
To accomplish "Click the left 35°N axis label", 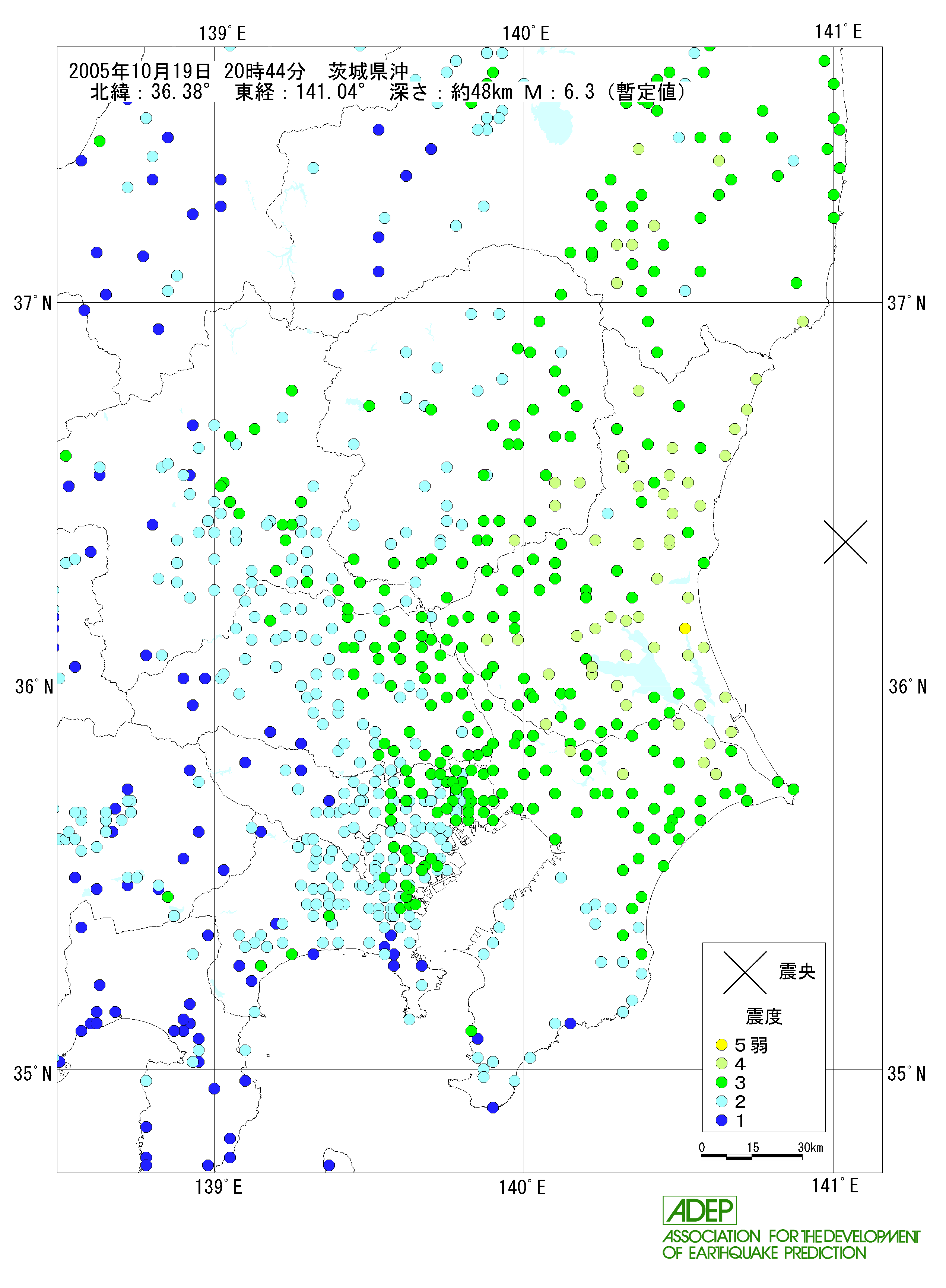I will click(33, 1074).
